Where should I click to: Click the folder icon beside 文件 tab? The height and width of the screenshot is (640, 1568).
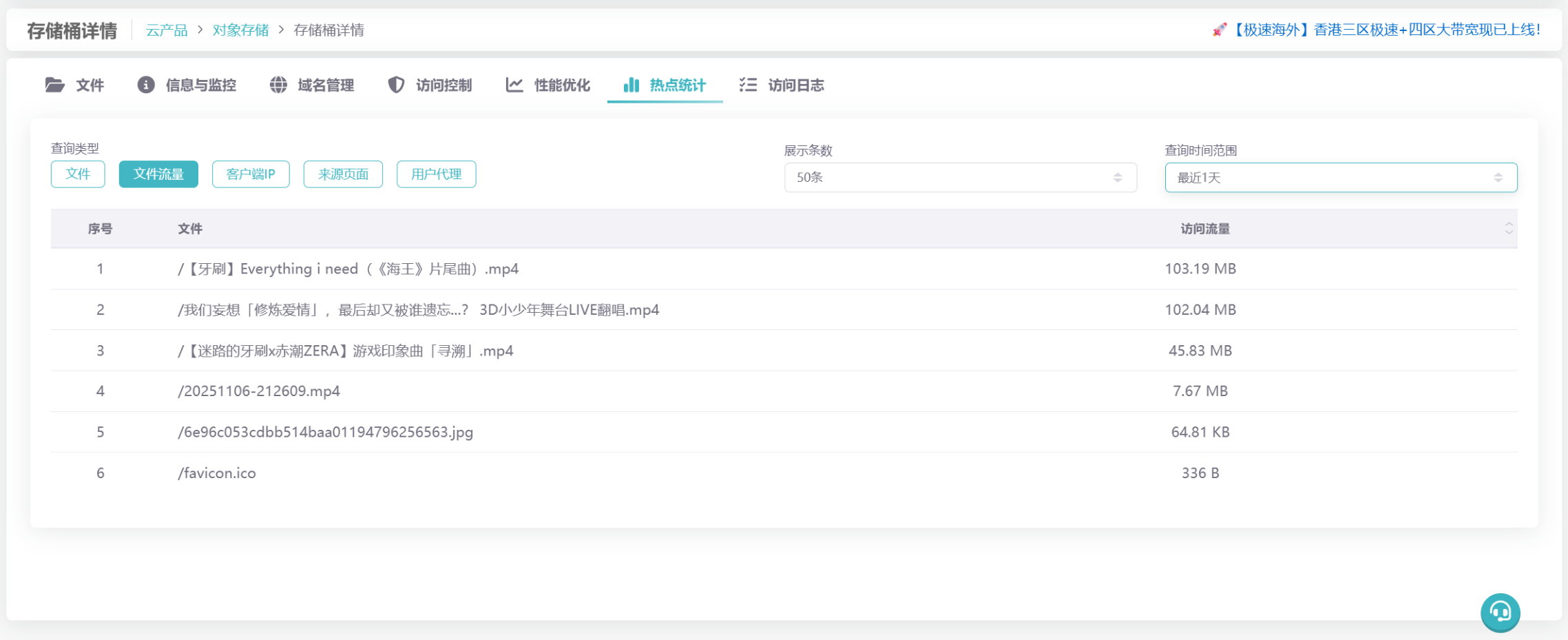click(55, 85)
